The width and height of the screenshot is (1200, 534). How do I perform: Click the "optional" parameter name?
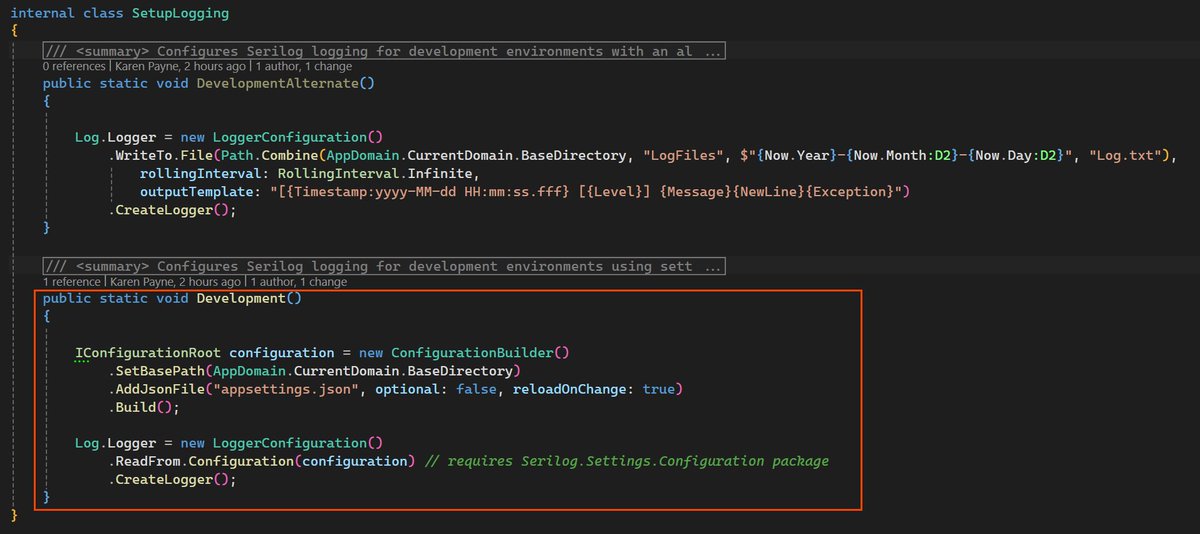408,389
